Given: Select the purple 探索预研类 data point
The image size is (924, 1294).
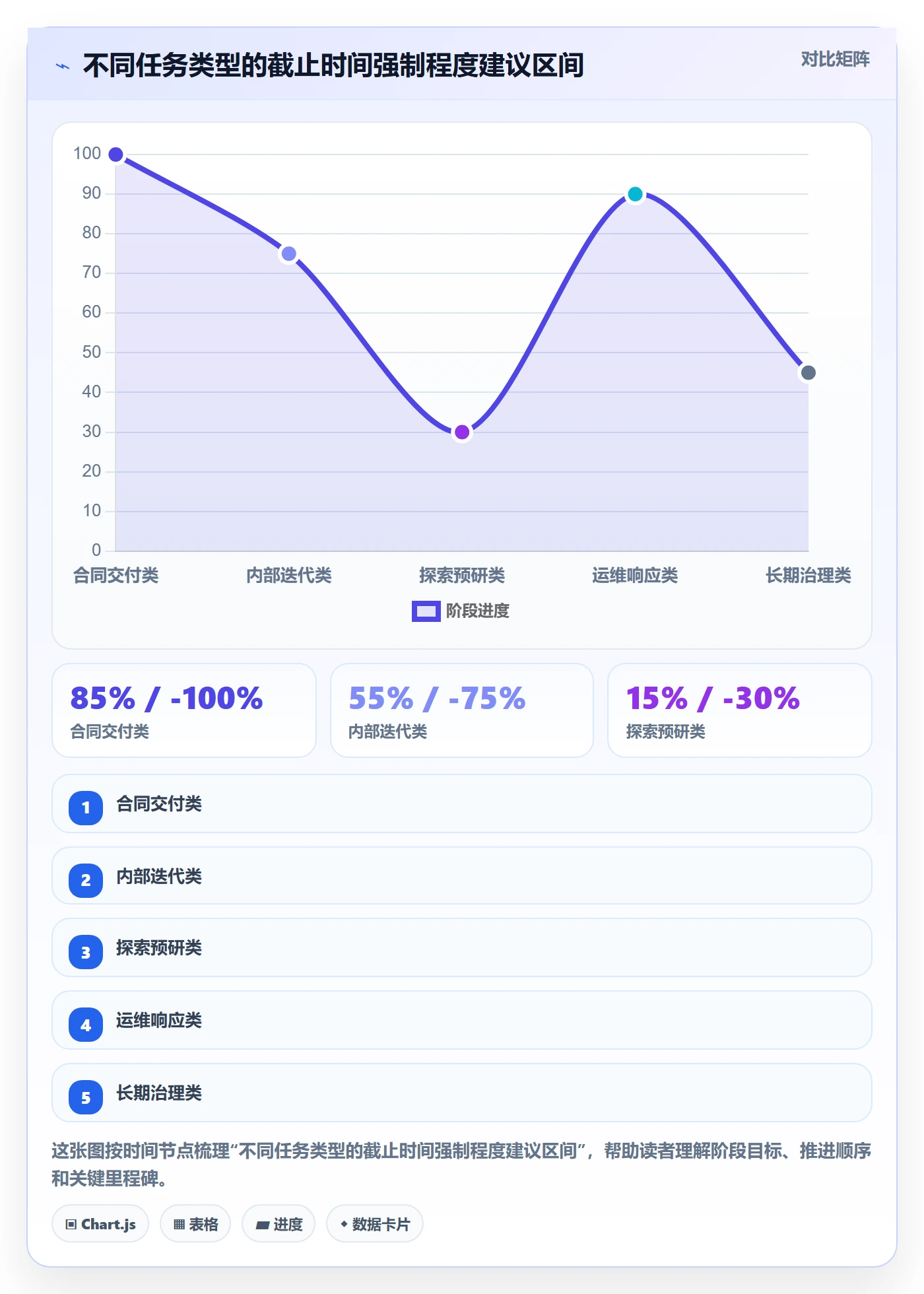Looking at the screenshot, I should click(x=462, y=432).
